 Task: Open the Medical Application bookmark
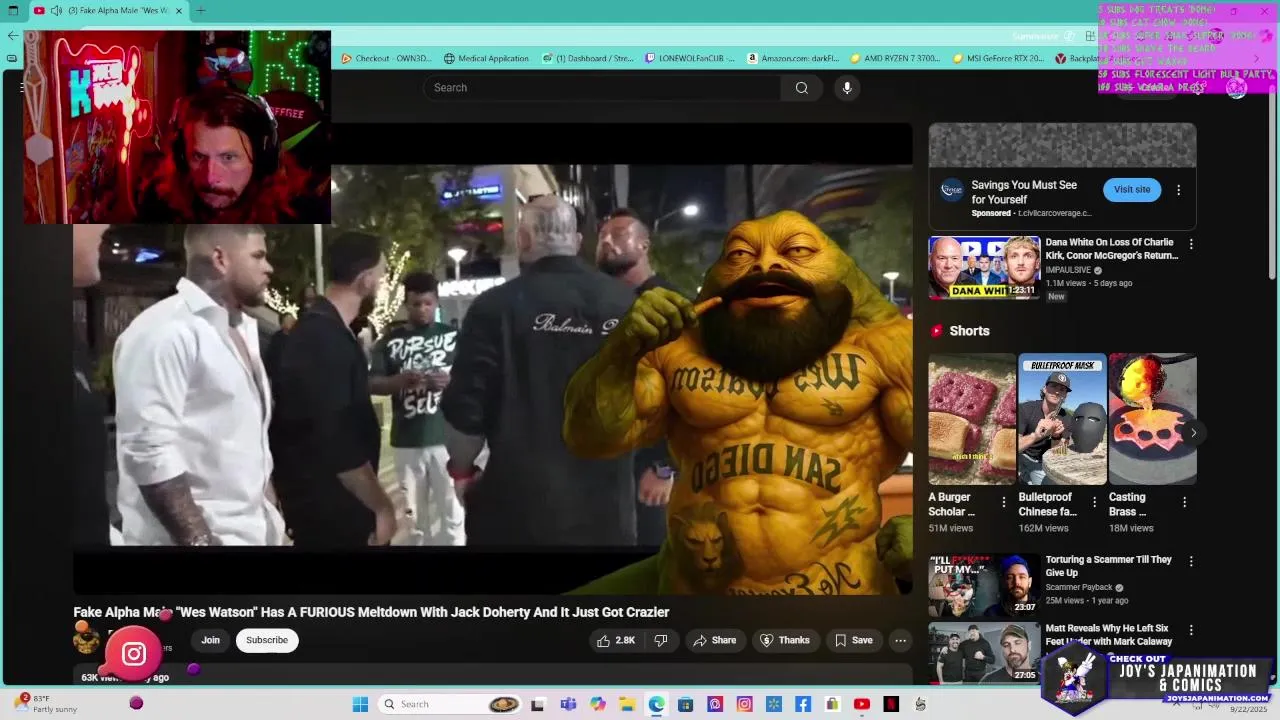(x=486, y=58)
